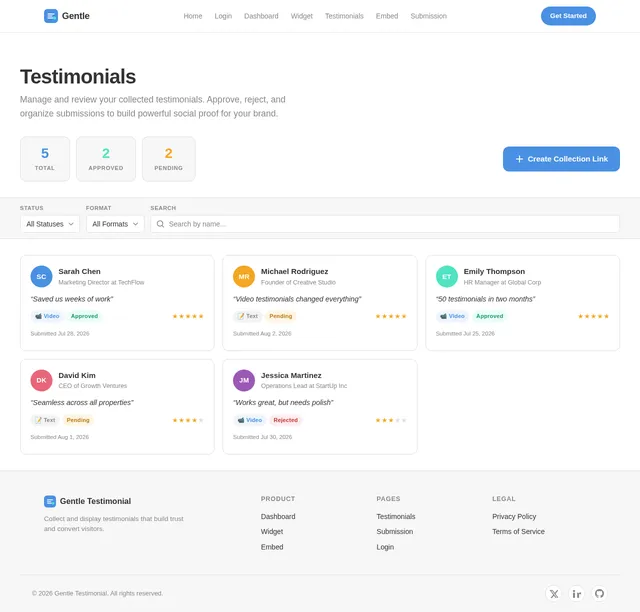Click the quote "Saved us weeks of work"
Image resolution: width=640 pixels, height=612 pixels.
(x=72, y=299)
